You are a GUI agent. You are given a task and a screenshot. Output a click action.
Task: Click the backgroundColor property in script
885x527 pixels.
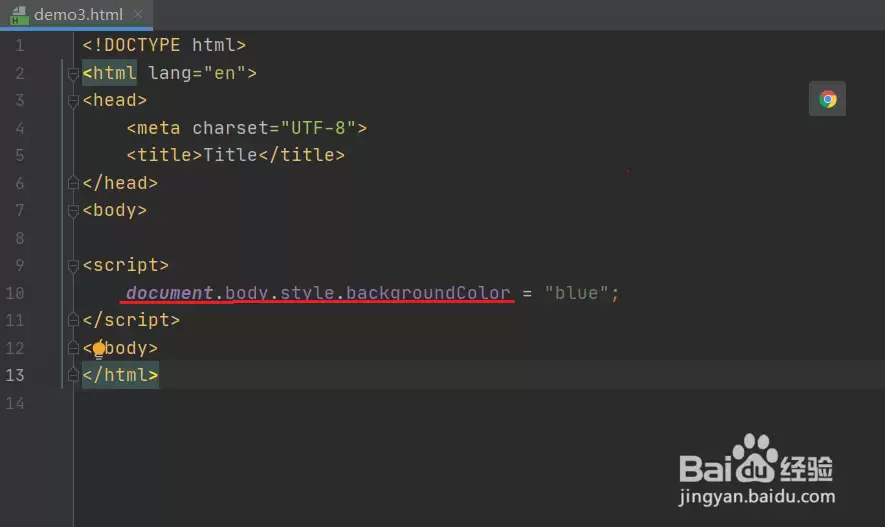(428, 293)
